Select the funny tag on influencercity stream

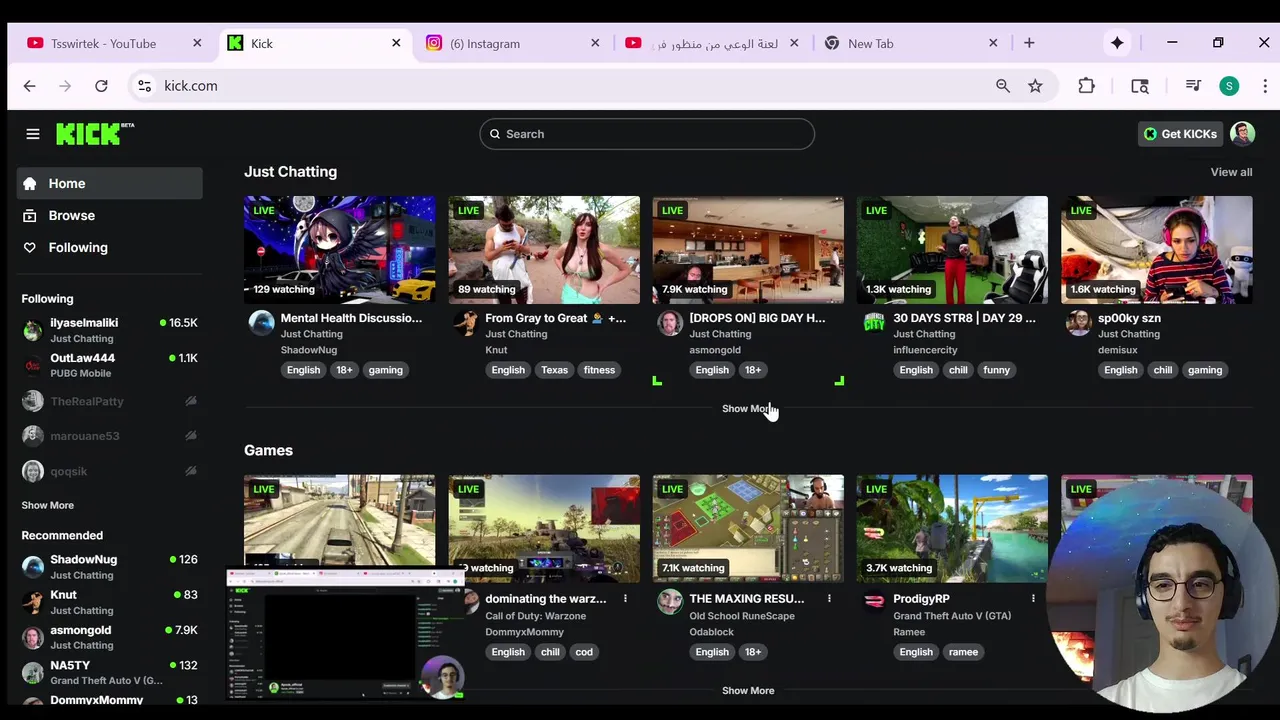(997, 370)
